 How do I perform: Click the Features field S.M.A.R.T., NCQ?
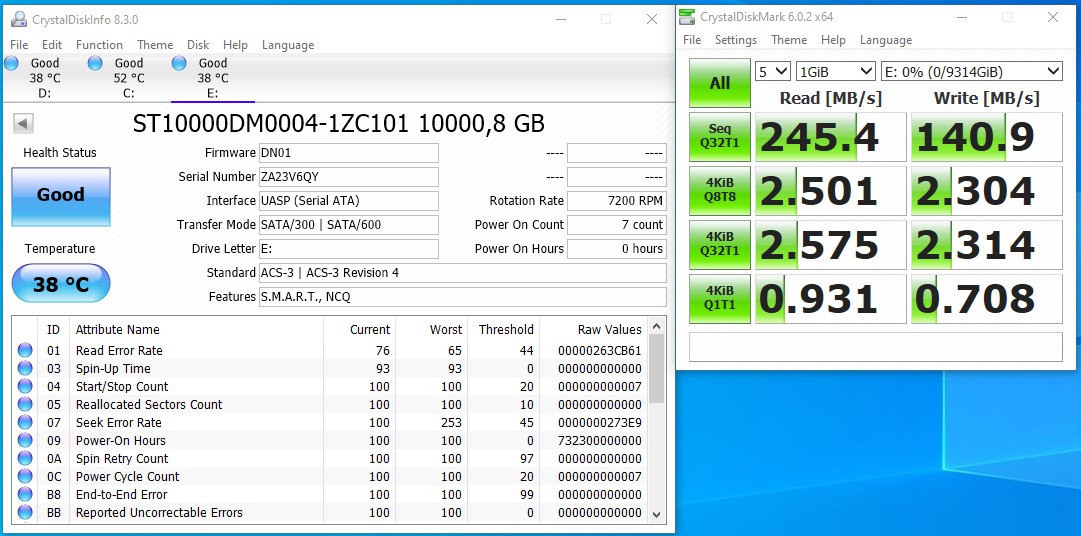(463, 297)
